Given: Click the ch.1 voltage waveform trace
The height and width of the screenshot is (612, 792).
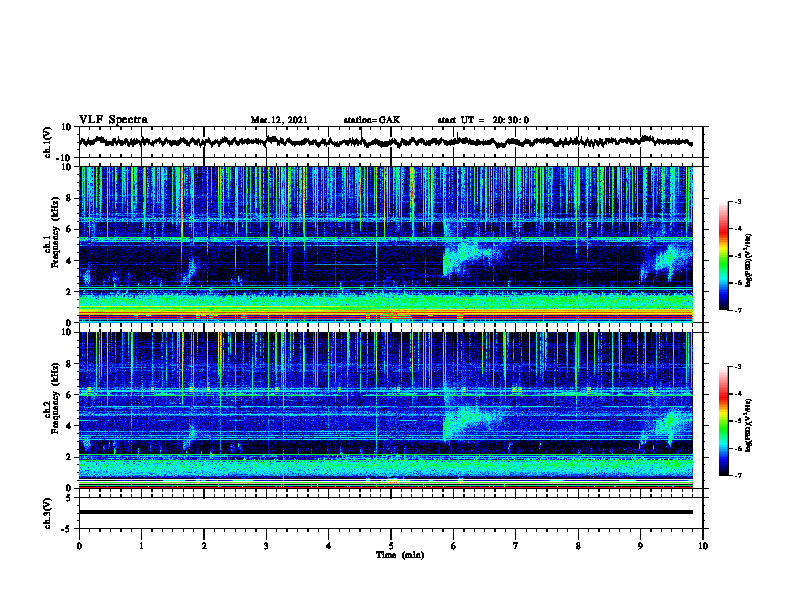Looking at the screenshot, I should pos(385,142).
